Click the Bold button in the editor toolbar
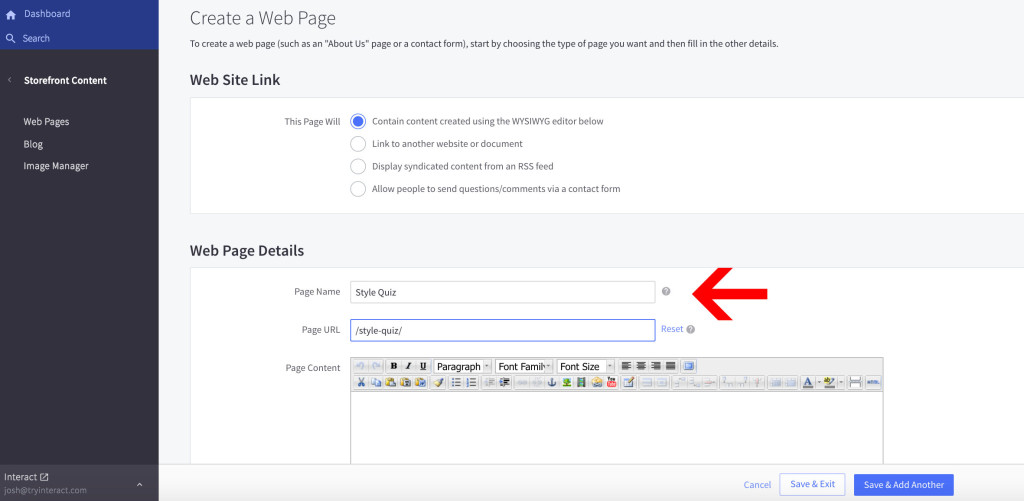Image resolution: width=1024 pixels, height=501 pixels. coord(394,366)
